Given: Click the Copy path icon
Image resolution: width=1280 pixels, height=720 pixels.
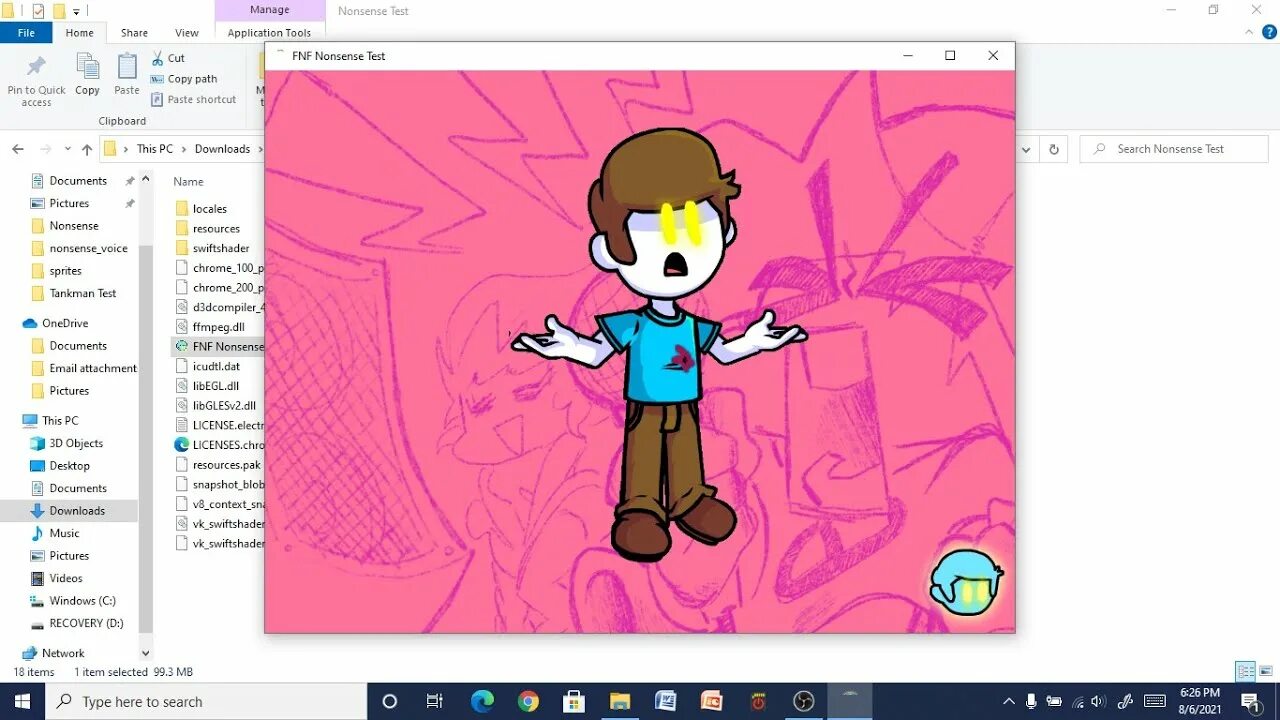Looking at the screenshot, I should click(158, 79).
